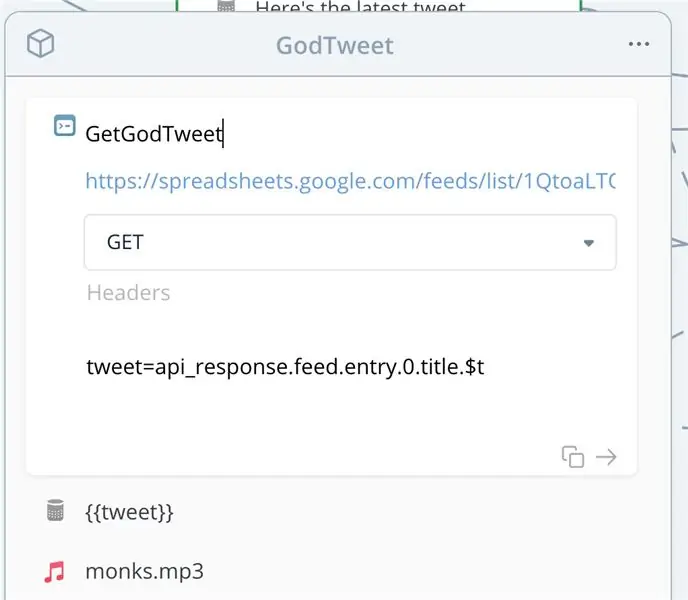Click the partially hidden block above
Screen dimensions: 688x600
[378, 6]
